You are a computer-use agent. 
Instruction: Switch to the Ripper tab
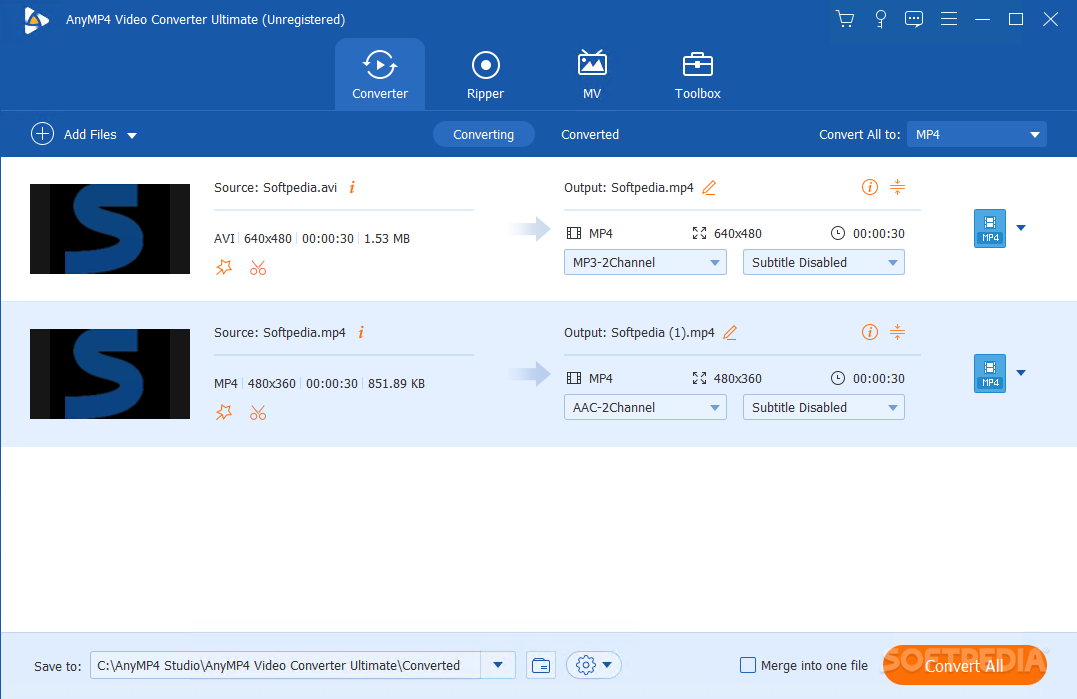pyautogui.click(x=485, y=75)
